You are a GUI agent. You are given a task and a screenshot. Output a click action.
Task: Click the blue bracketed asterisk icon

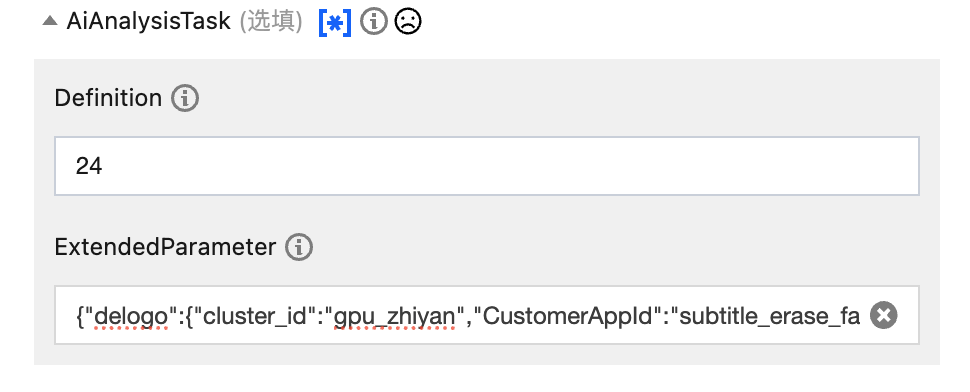pos(335,23)
